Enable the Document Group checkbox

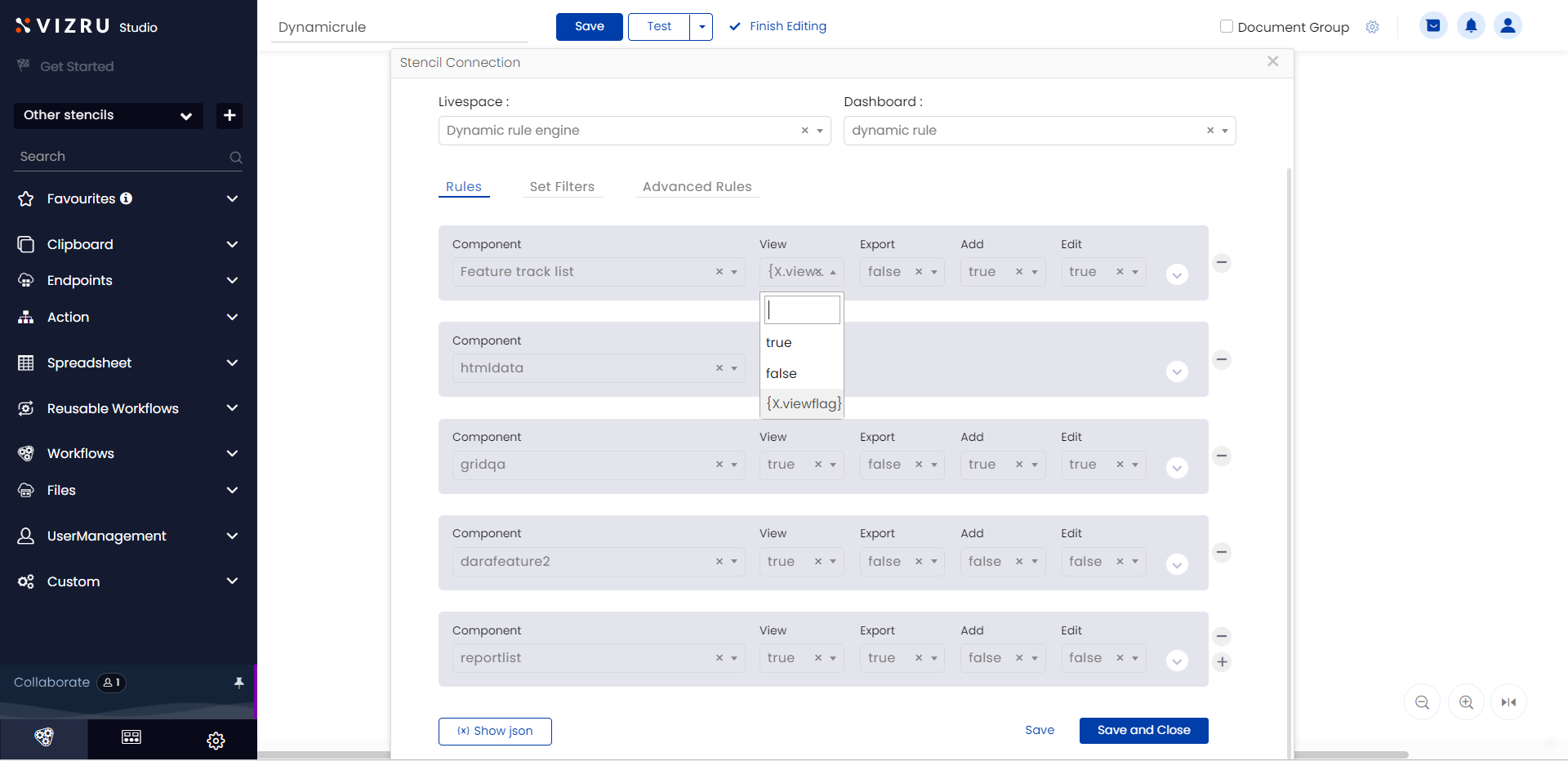pyautogui.click(x=1226, y=26)
